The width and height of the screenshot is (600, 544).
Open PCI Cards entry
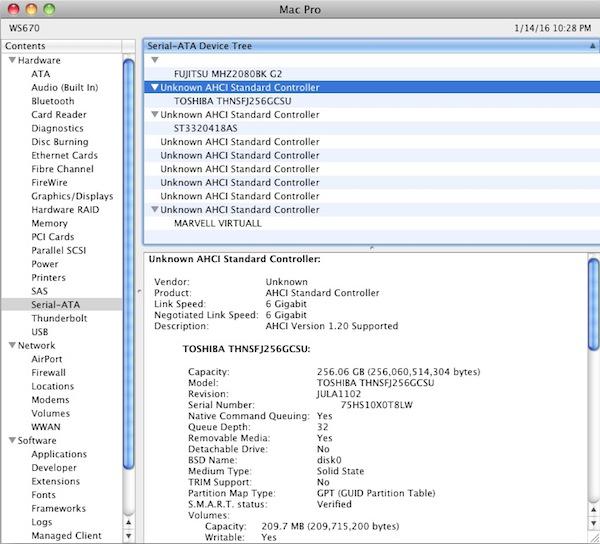click(x=53, y=237)
